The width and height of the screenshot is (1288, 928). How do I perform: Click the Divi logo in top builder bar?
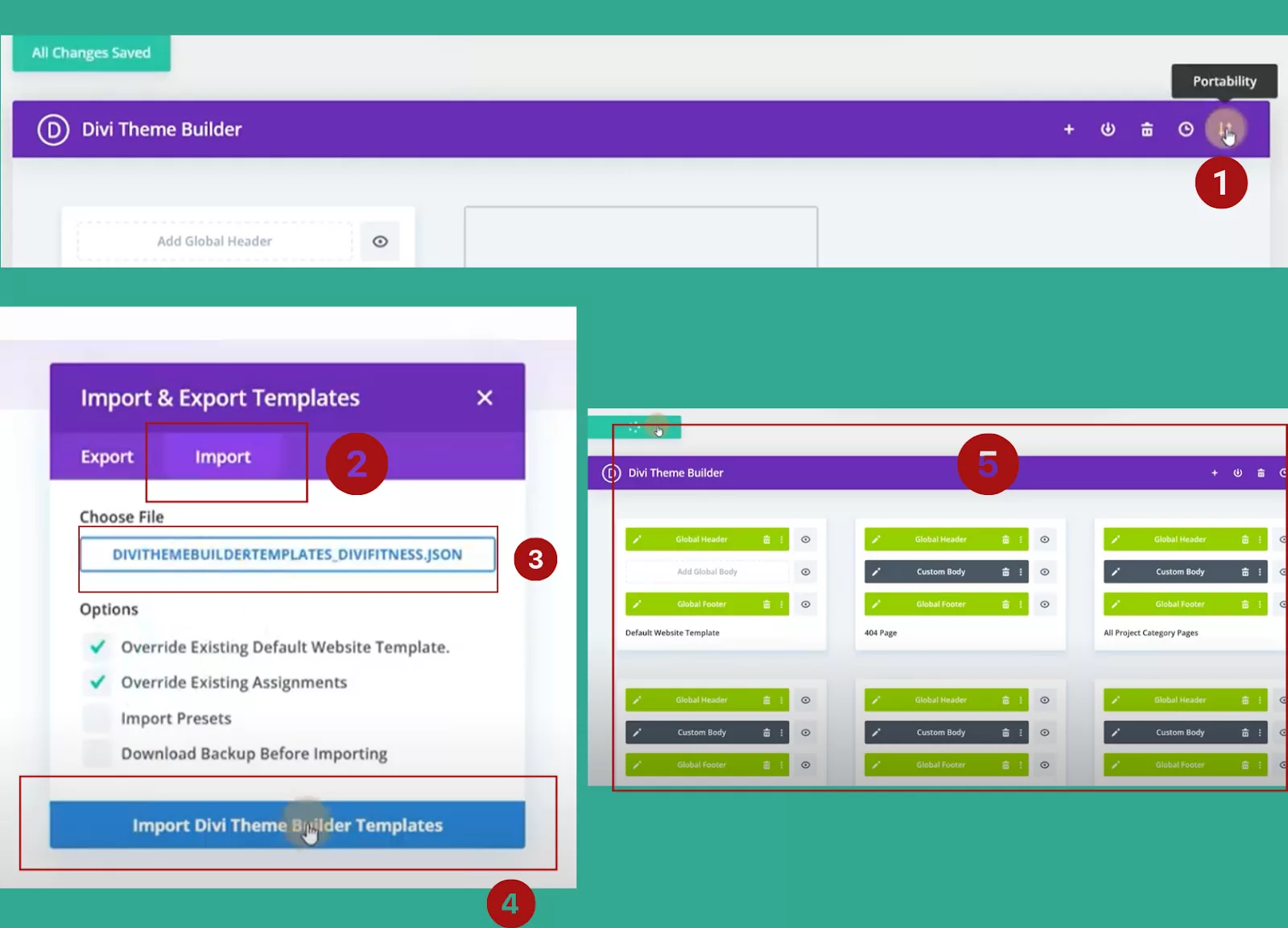tap(53, 129)
